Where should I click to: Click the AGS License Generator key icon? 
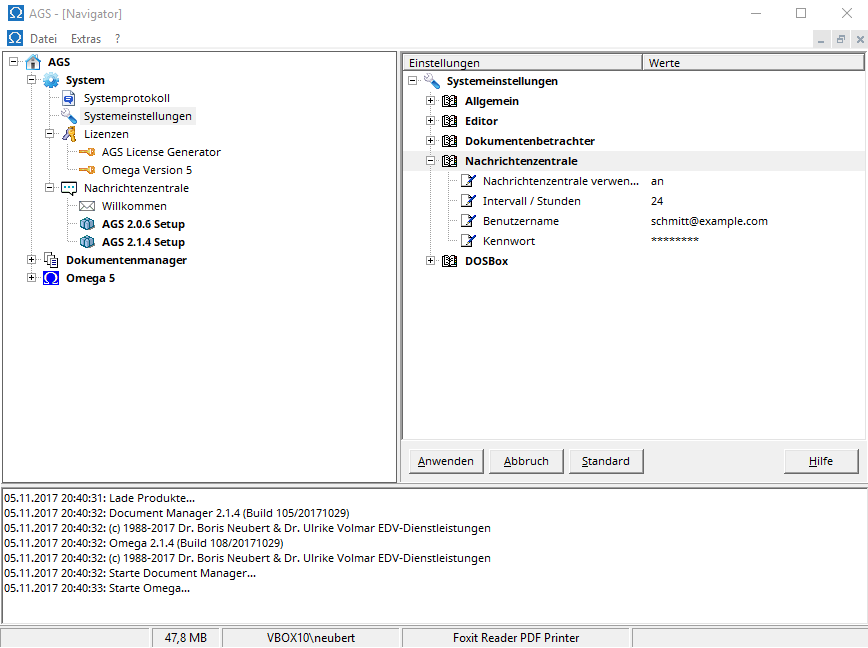[x=87, y=152]
